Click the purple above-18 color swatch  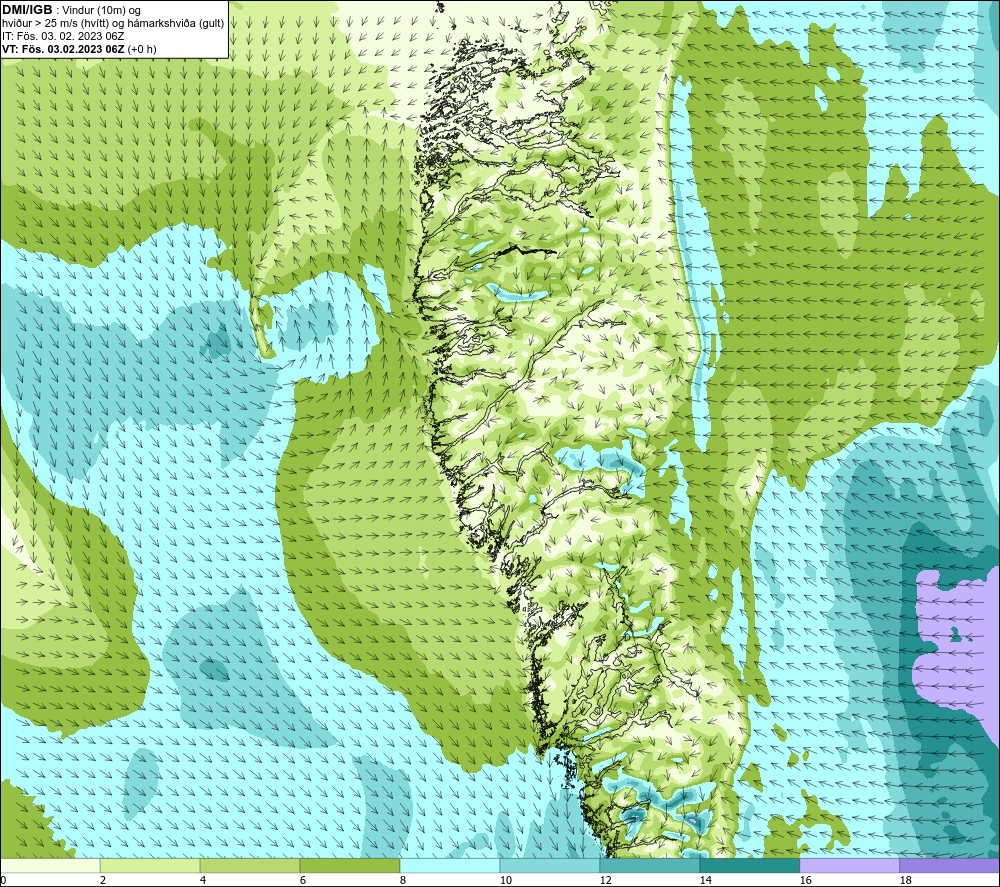pos(949,865)
